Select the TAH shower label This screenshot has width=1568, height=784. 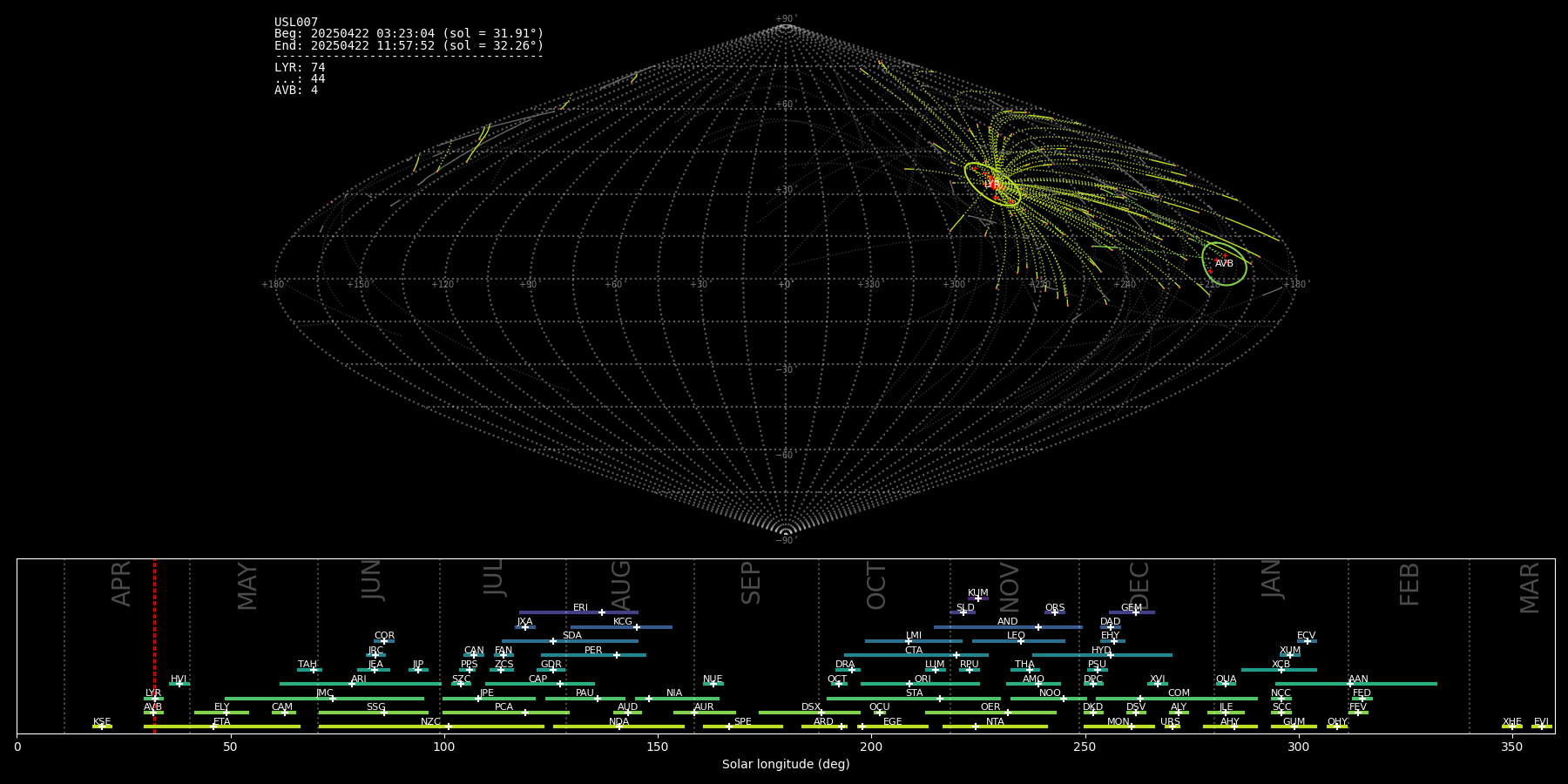click(308, 665)
